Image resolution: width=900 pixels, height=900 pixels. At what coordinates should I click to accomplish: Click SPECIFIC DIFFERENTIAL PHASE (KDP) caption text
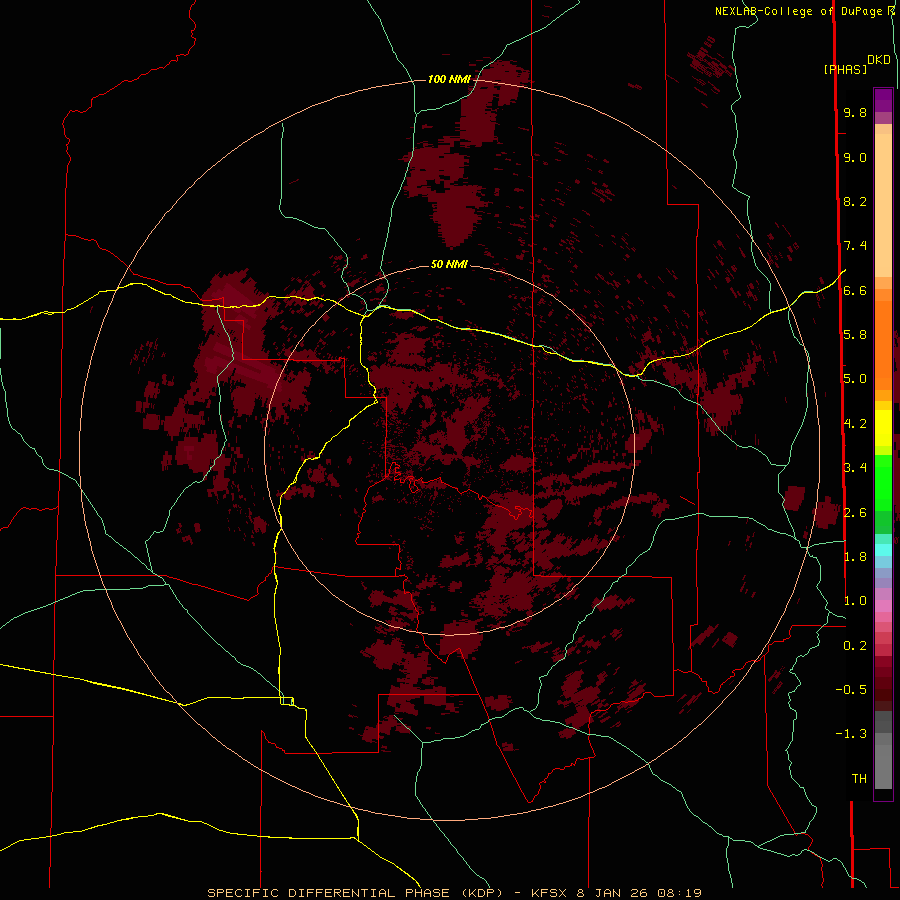point(355,893)
